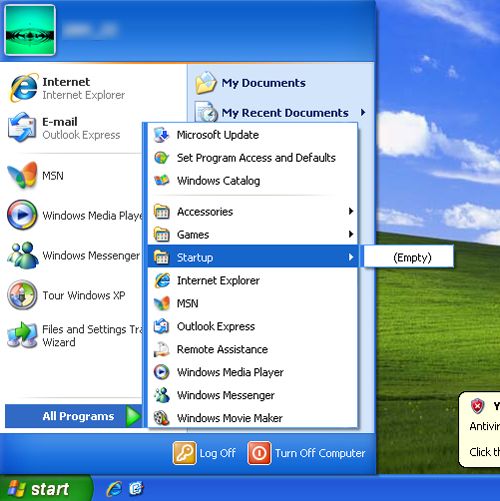Click the Turn Off Computer power icon
This screenshot has height=501, width=500.
[x=259, y=453]
